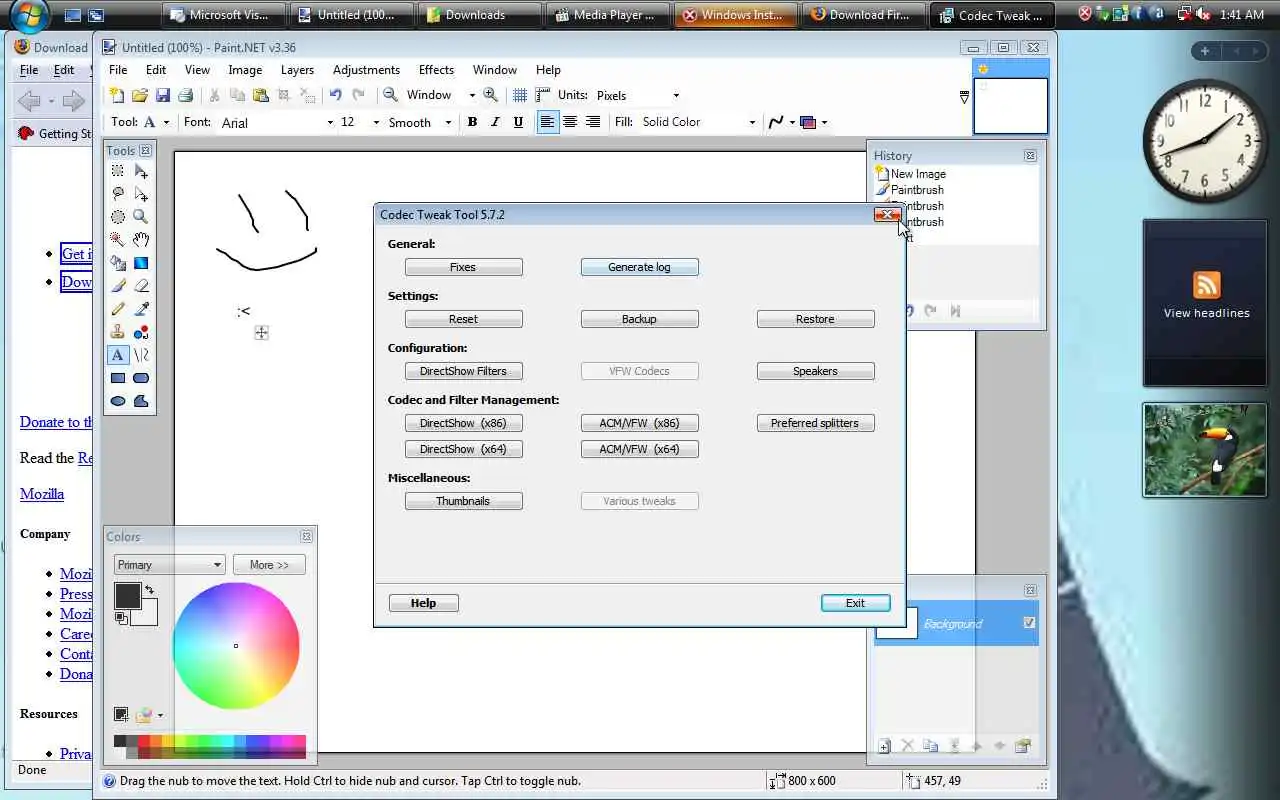The width and height of the screenshot is (1280, 800).
Task: Toggle underline text formatting
Action: point(518,122)
